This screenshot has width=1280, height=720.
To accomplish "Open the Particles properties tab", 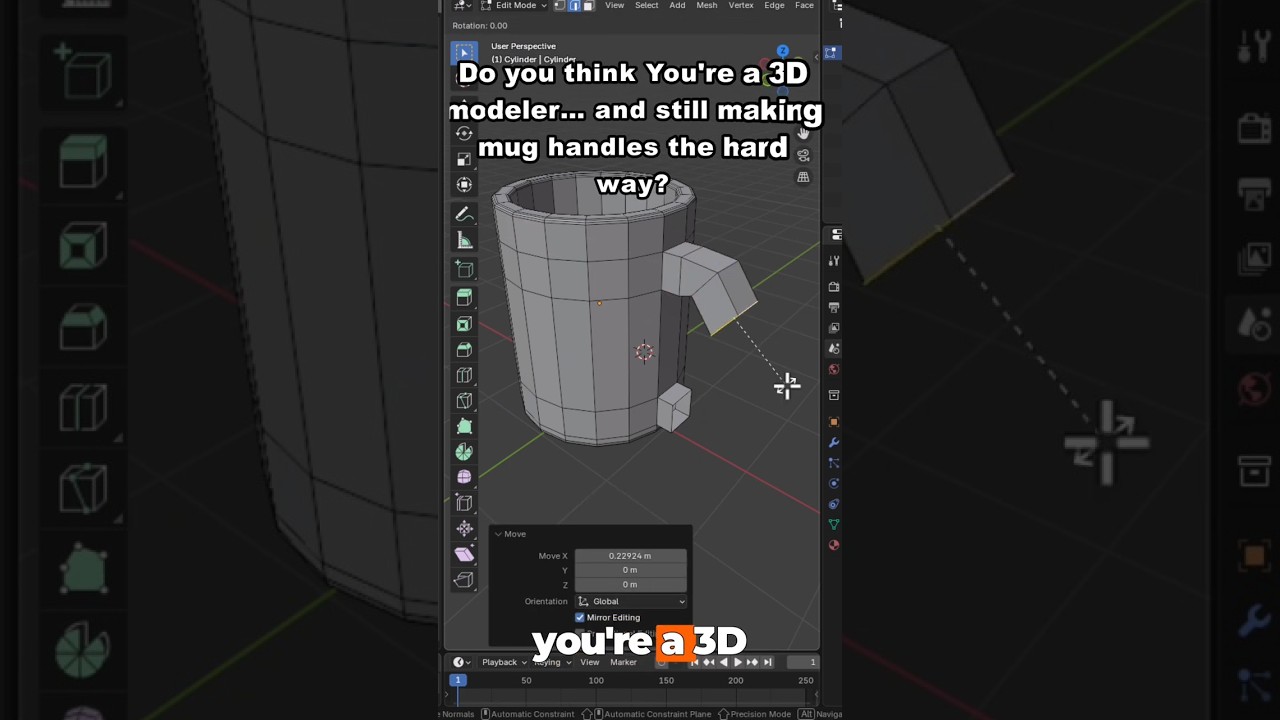I will tap(834, 463).
